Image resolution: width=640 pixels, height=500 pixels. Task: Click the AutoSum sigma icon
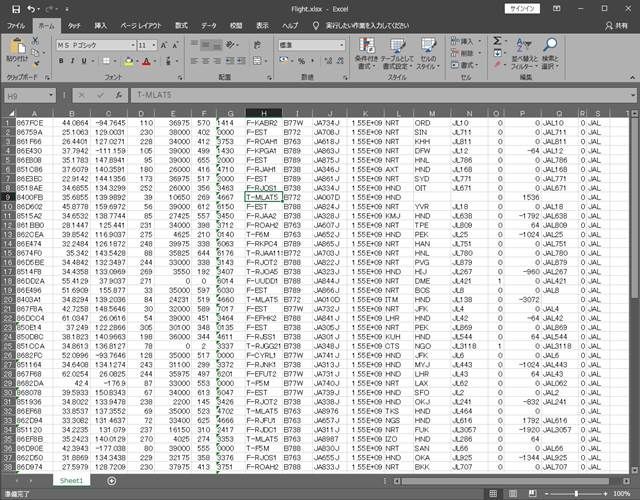[x=497, y=41]
